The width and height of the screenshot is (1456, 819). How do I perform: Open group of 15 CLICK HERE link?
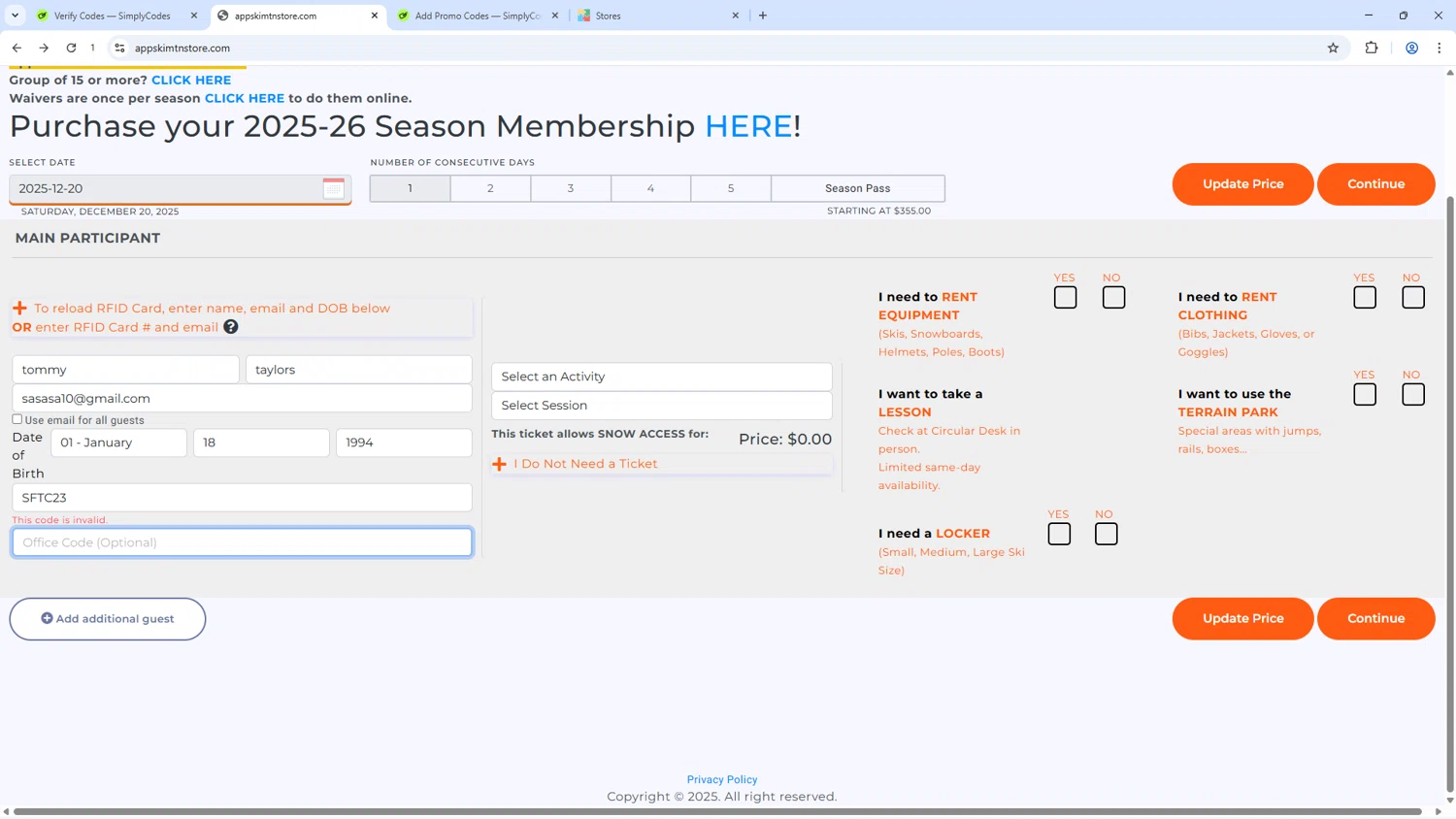pos(191,80)
